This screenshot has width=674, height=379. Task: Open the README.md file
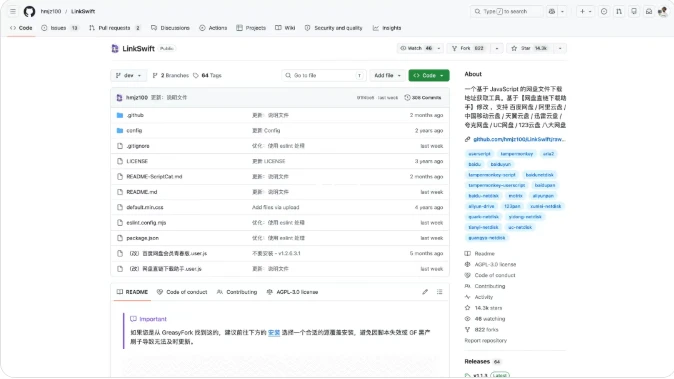pyautogui.click(x=142, y=192)
